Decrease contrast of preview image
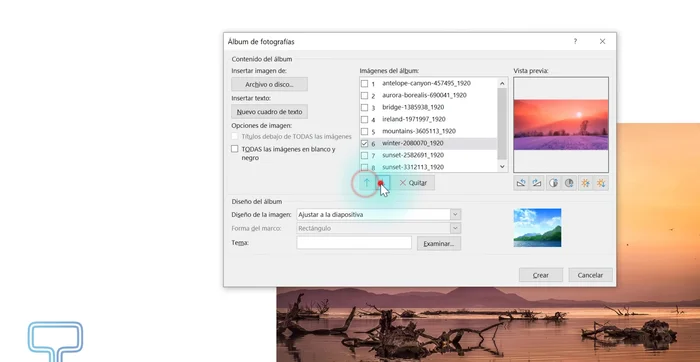700x362 pixels. [x=569, y=183]
